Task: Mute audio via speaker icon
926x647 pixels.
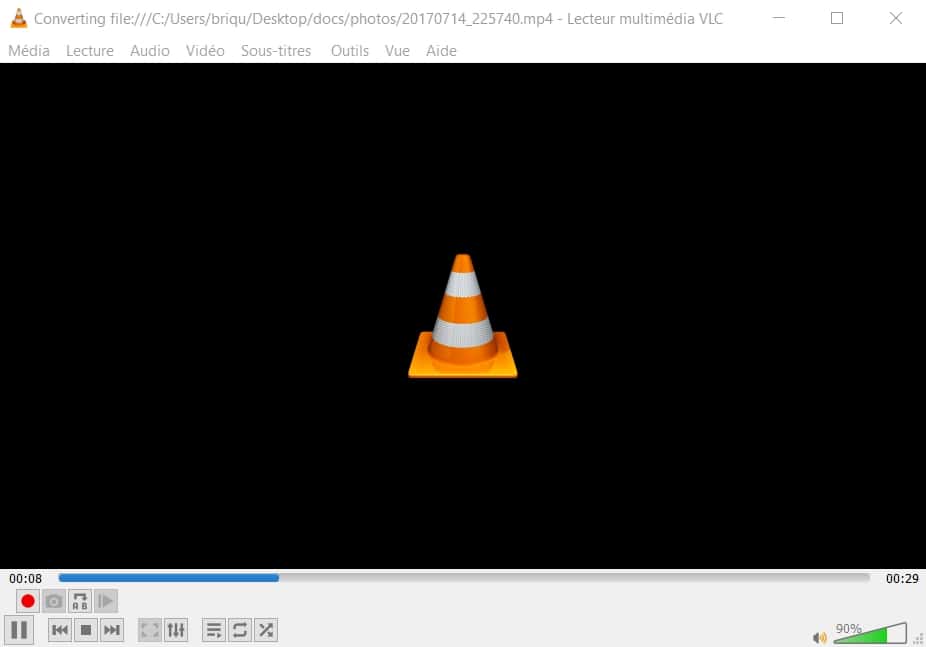Action: pos(819,638)
